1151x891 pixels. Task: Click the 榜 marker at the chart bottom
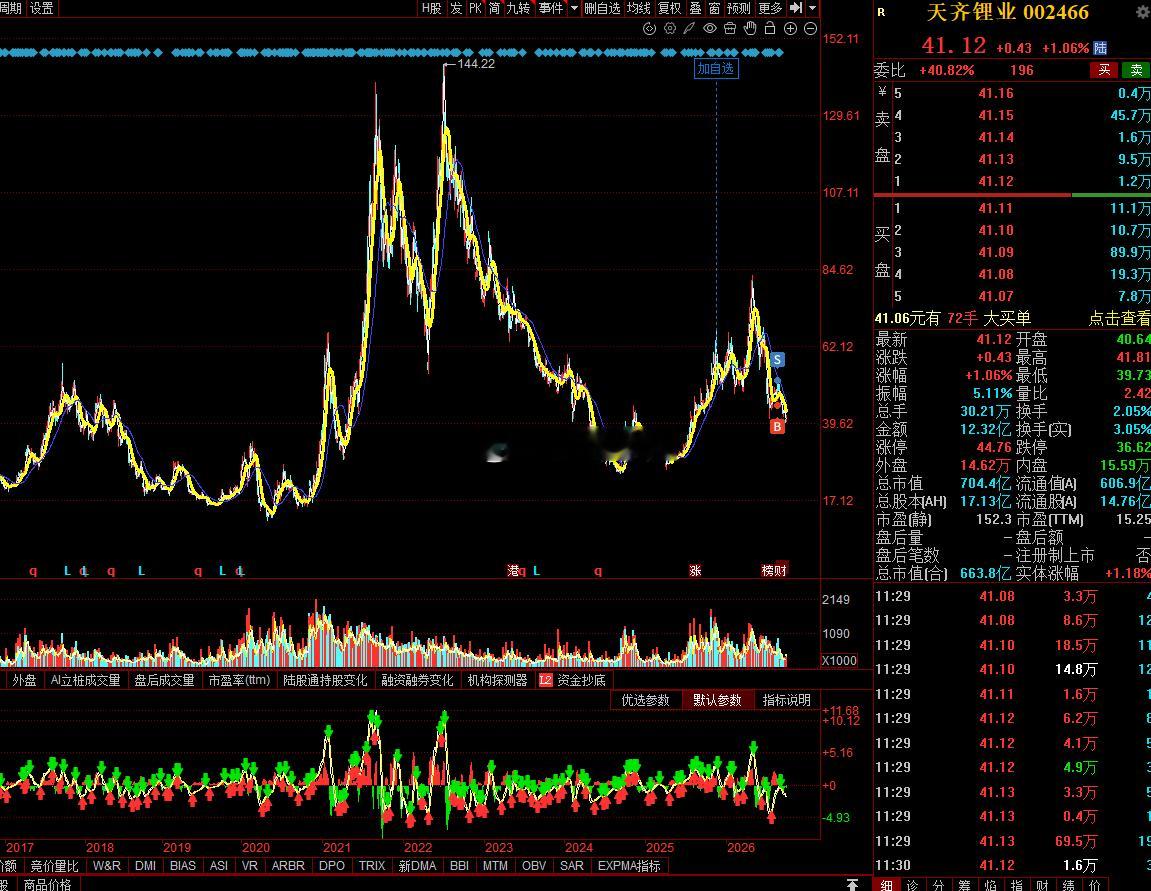click(x=767, y=570)
